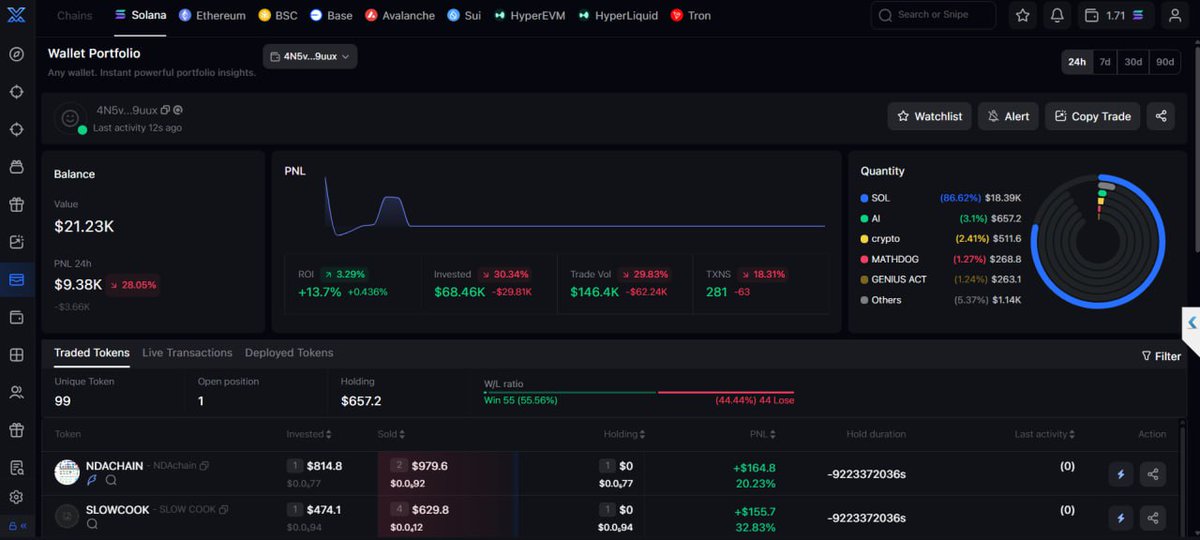Click the AI green legend dot
The image size is (1200, 540).
(x=864, y=218)
